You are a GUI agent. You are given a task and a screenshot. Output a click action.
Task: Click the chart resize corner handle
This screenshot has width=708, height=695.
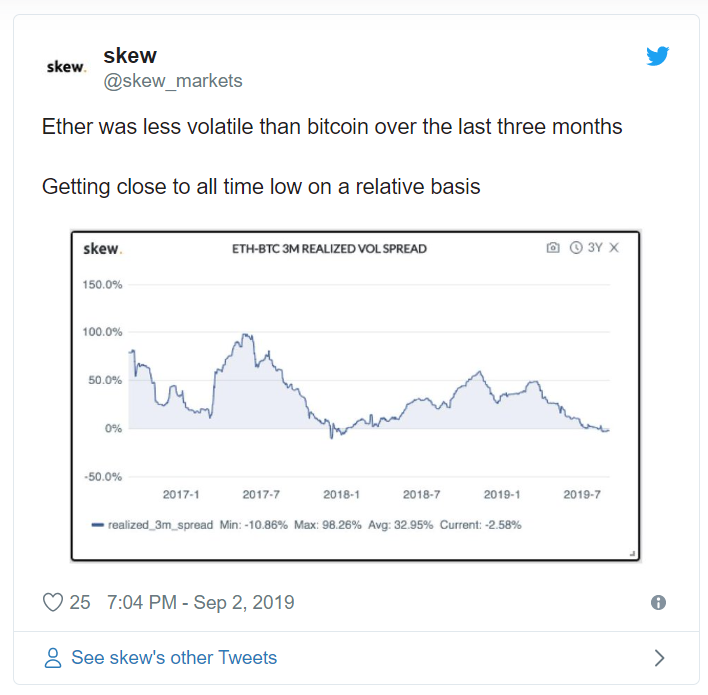tap(632, 554)
